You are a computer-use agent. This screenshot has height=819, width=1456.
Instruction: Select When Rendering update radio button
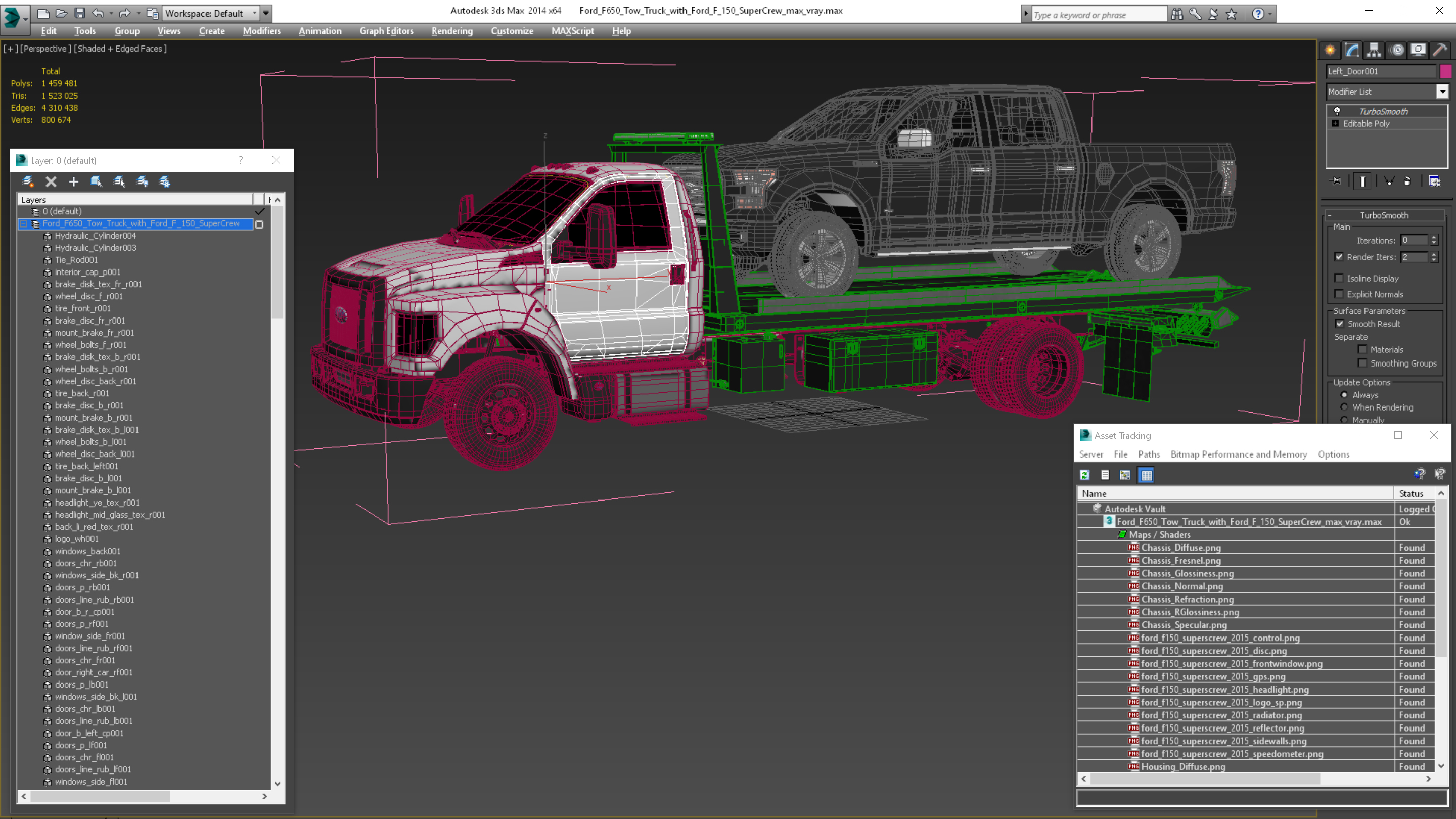point(1344,407)
